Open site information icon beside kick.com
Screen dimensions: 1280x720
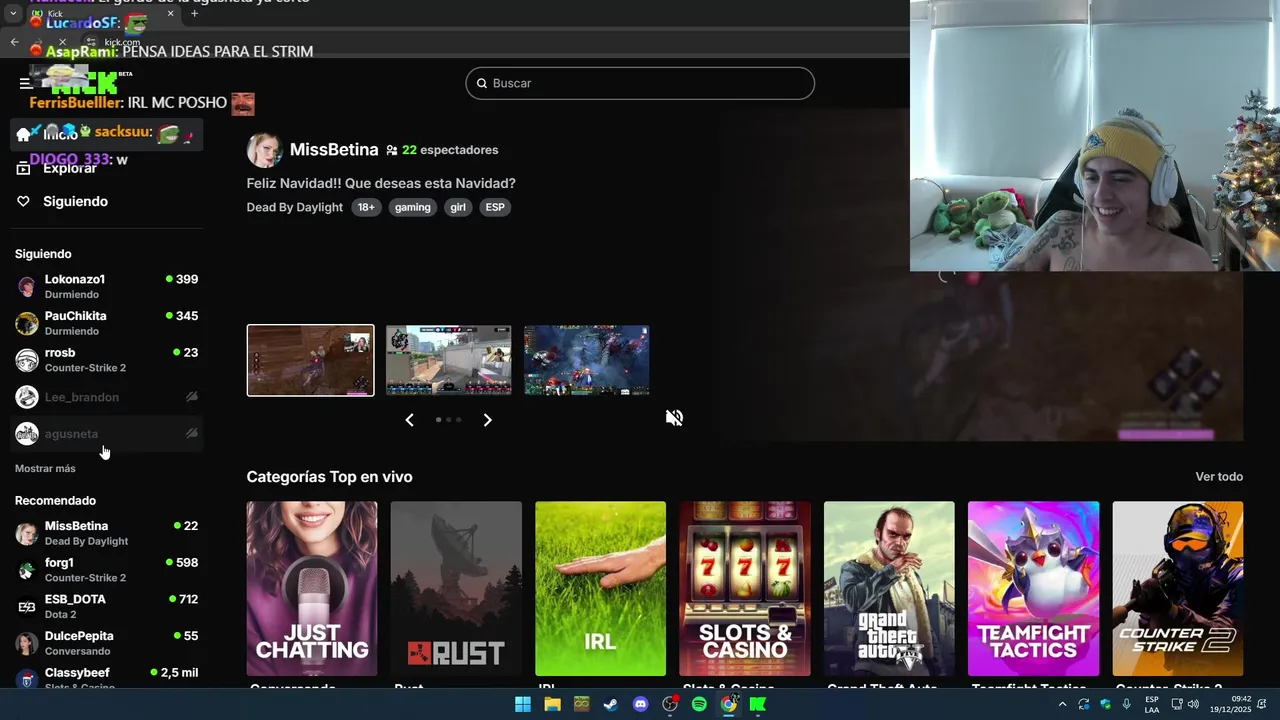coord(92,42)
